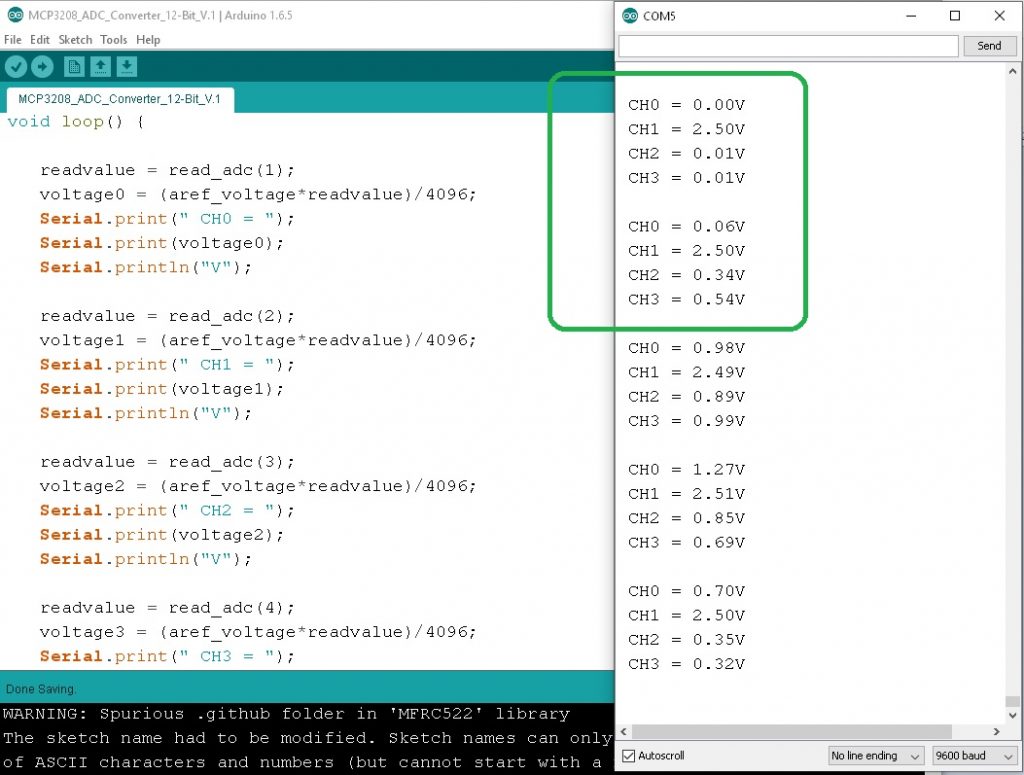
Task: Click the Serial.print(" CH1 = ") line
Action: (167, 365)
